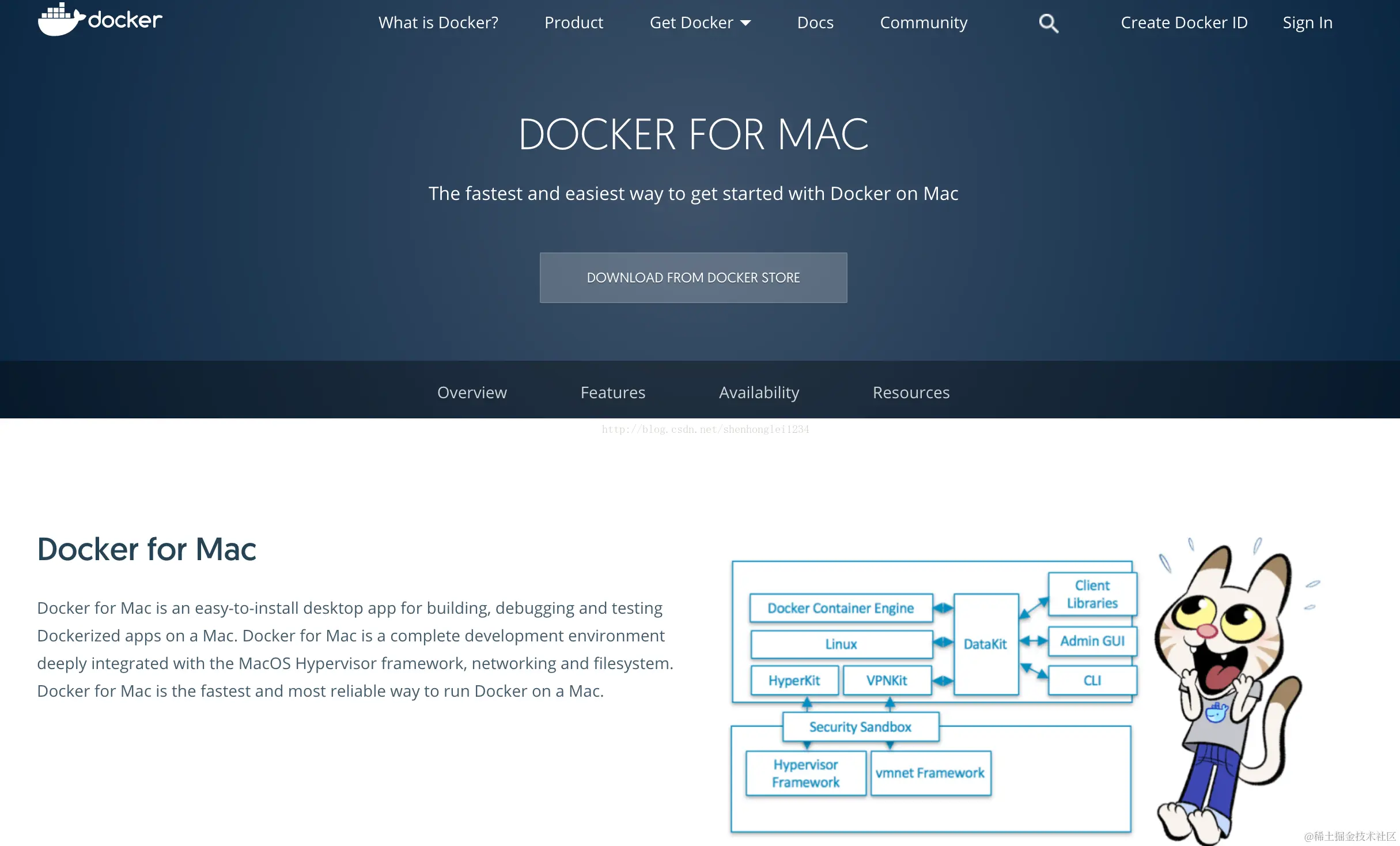Jump to the Availability tab
The width and height of the screenshot is (1400, 846).
click(759, 392)
